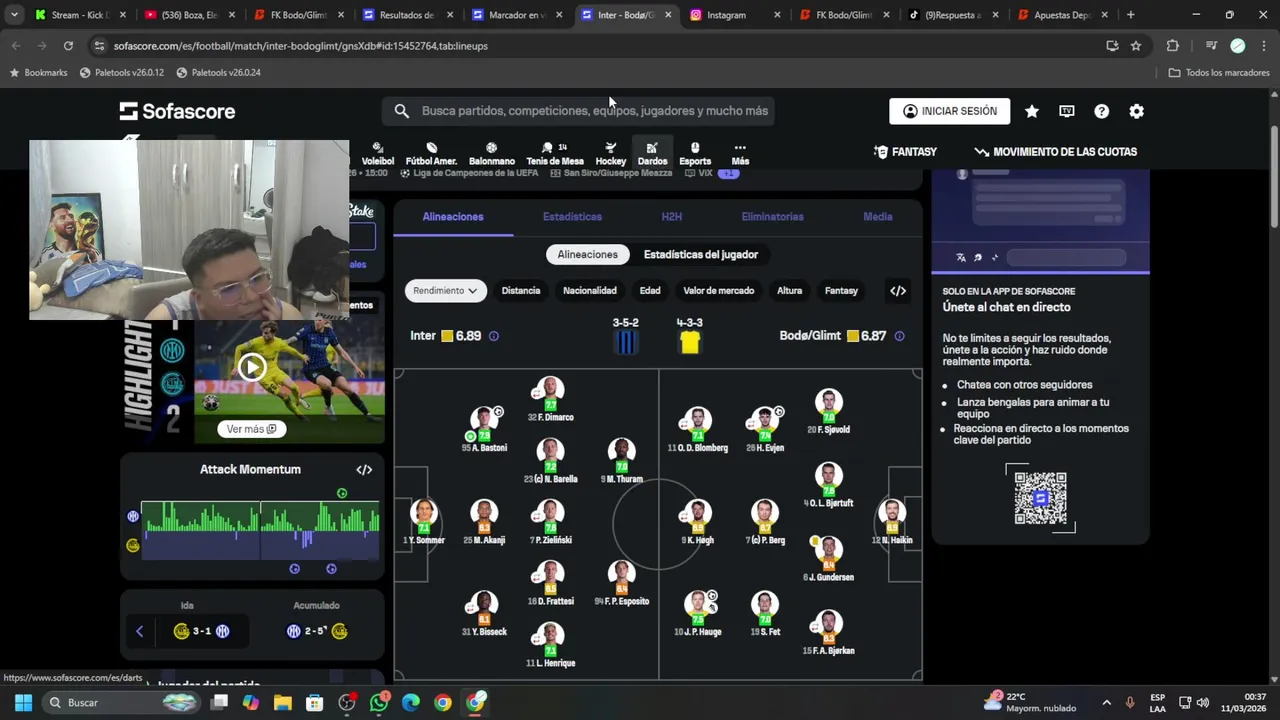Go to Esports section
The image size is (1280, 720).
695,153
